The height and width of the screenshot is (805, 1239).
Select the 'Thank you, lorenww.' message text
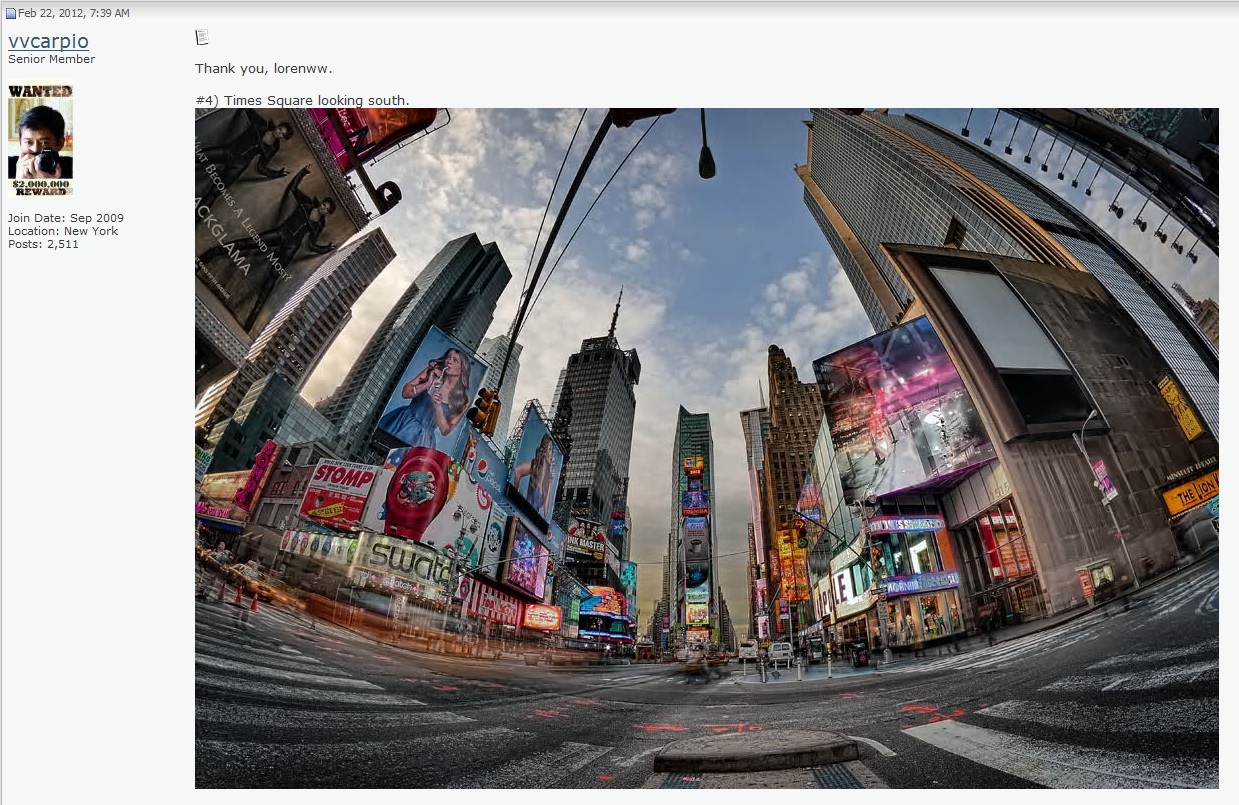point(264,68)
